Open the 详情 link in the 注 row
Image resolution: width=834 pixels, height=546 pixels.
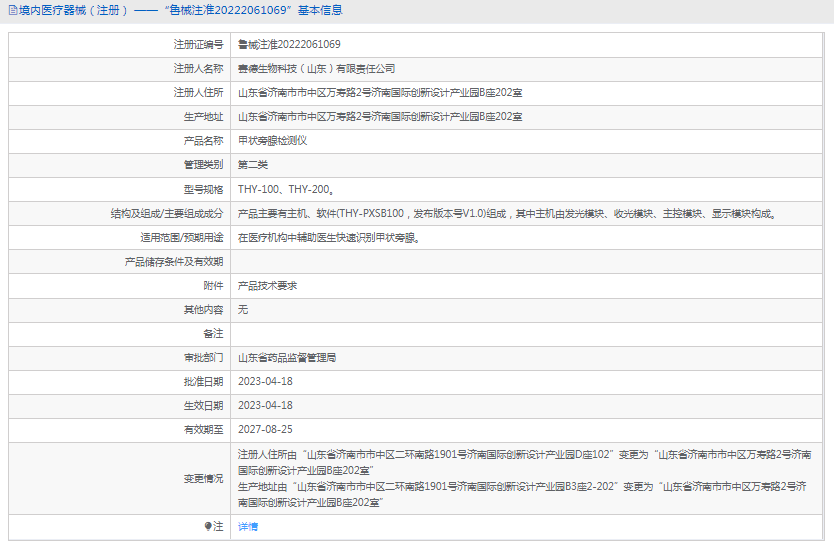[x=248, y=526]
